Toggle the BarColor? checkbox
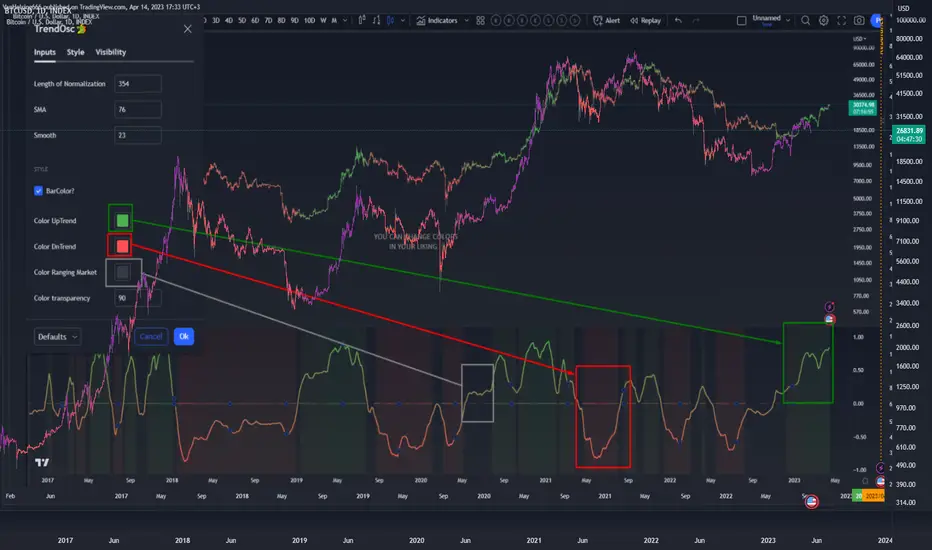 click(x=39, y=191)
